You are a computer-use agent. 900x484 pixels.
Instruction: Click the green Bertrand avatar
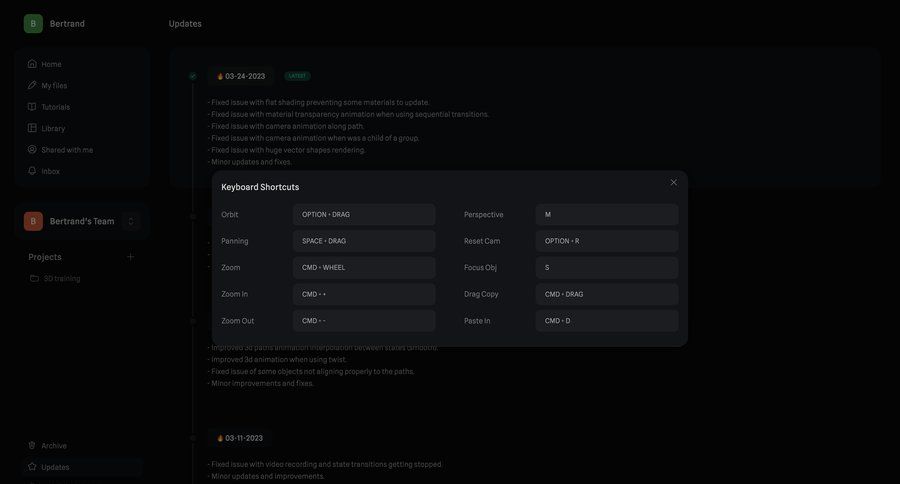click(33, 24)
